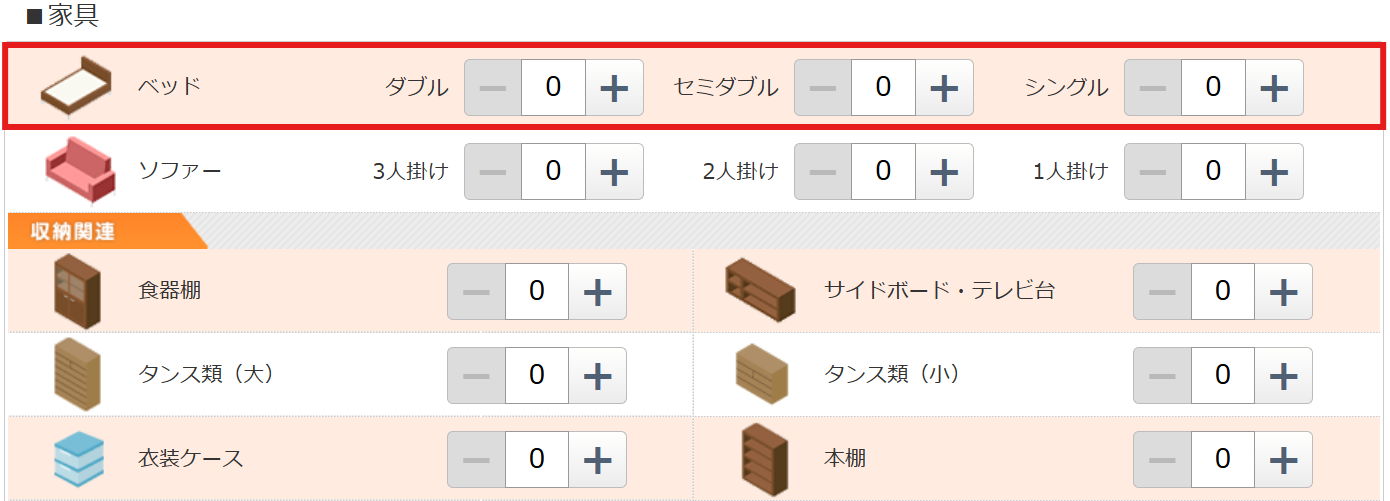The image size is (1390, 501).
Task: Add one セミダブル bed
Action: [944, 88]
